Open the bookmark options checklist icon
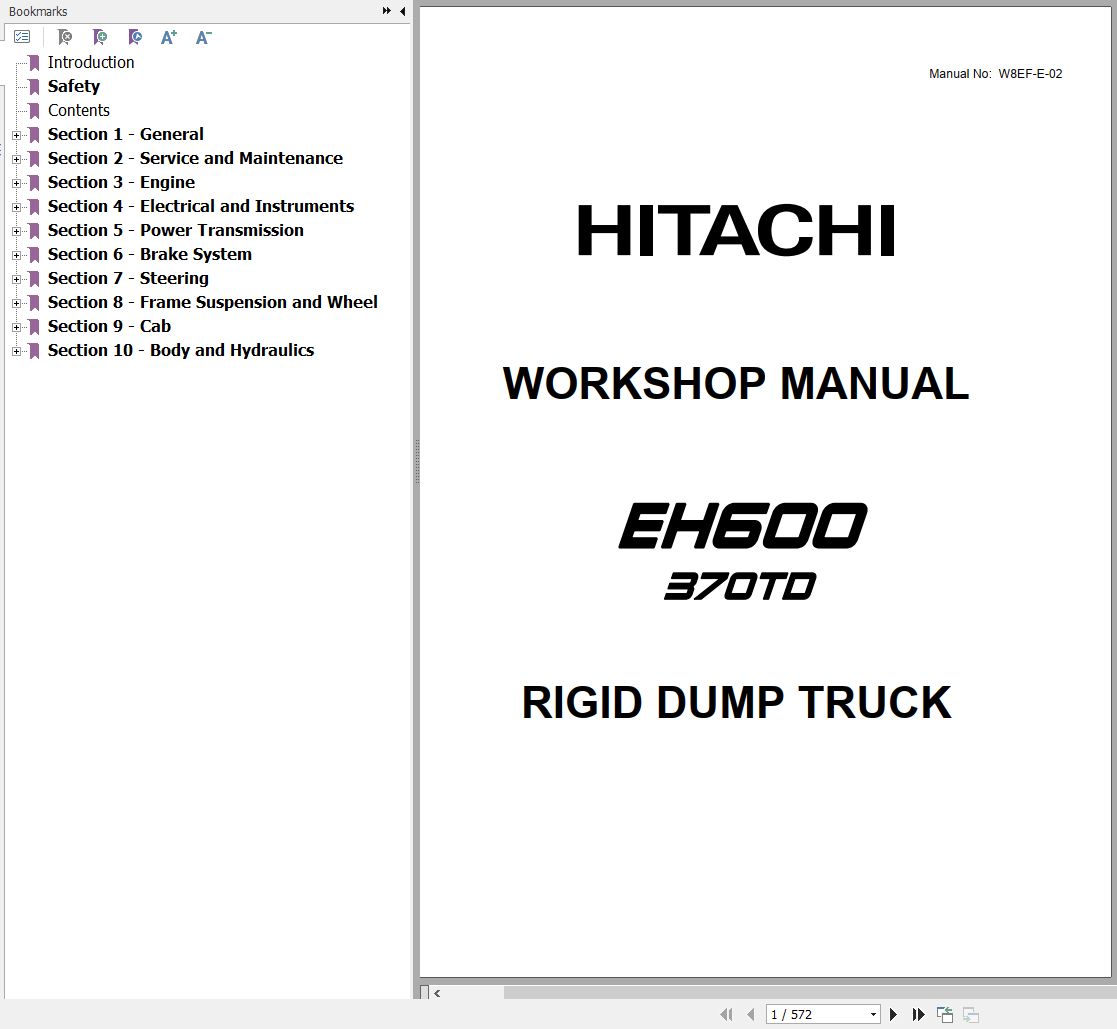This screenshot has width=1117, height=1029. point(22,36)
